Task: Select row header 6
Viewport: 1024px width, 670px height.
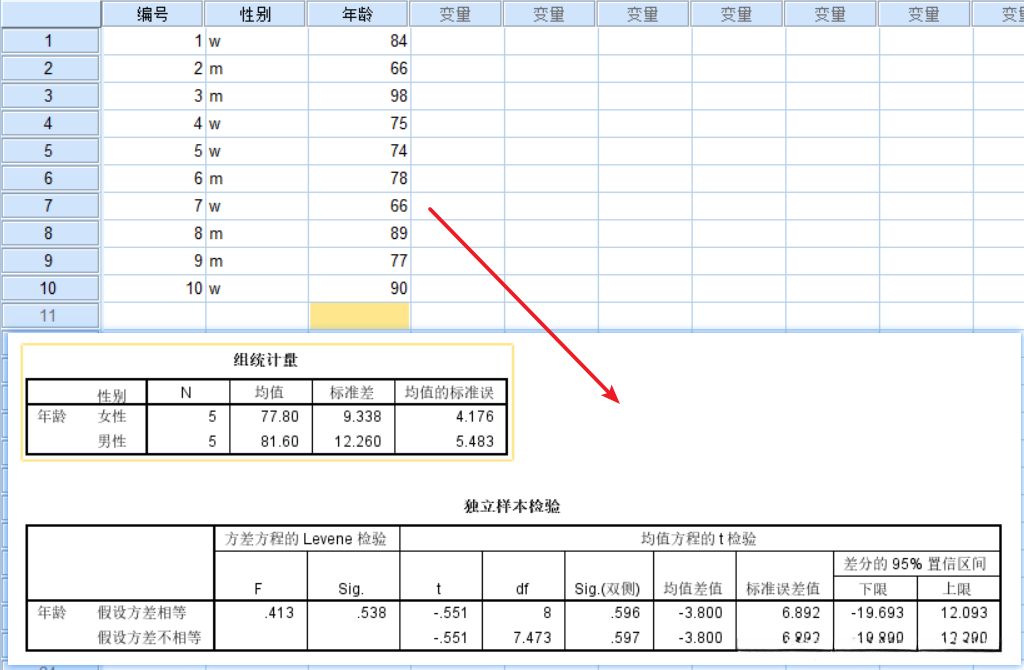Action: point(50,178)
